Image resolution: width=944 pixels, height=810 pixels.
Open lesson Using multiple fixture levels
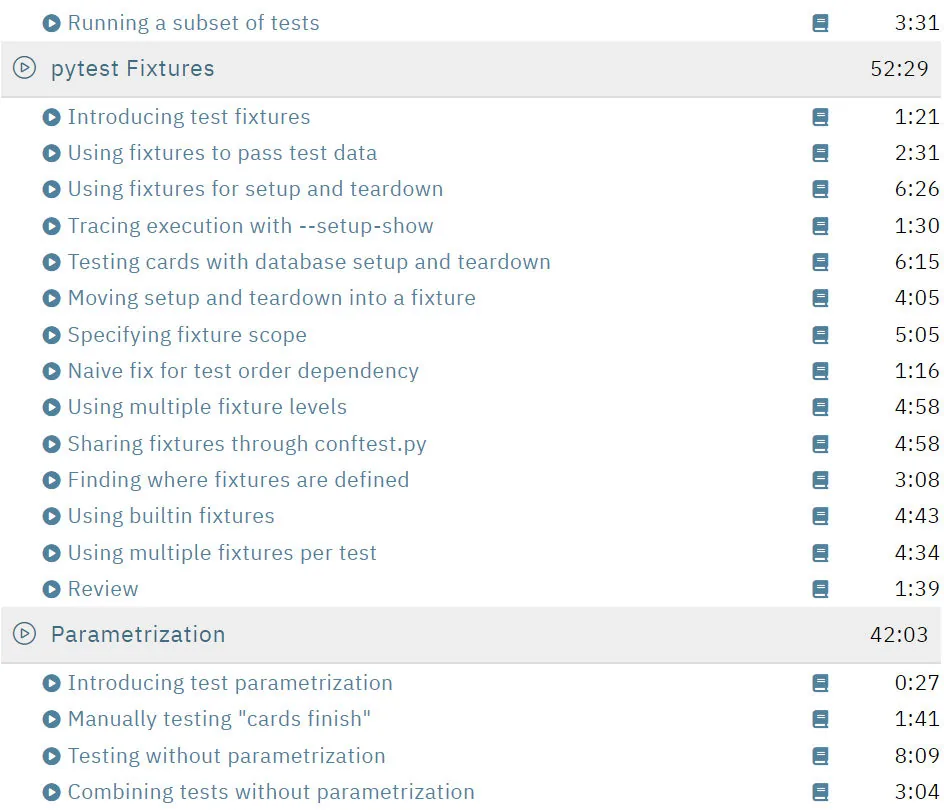pyautogui.click(x=207, y=407)
